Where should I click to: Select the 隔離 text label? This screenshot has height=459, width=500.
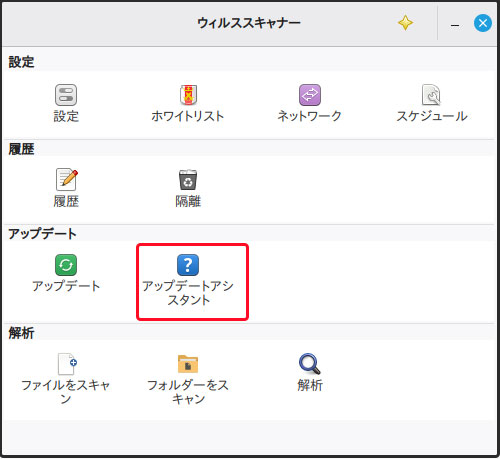tap(188, 201)
